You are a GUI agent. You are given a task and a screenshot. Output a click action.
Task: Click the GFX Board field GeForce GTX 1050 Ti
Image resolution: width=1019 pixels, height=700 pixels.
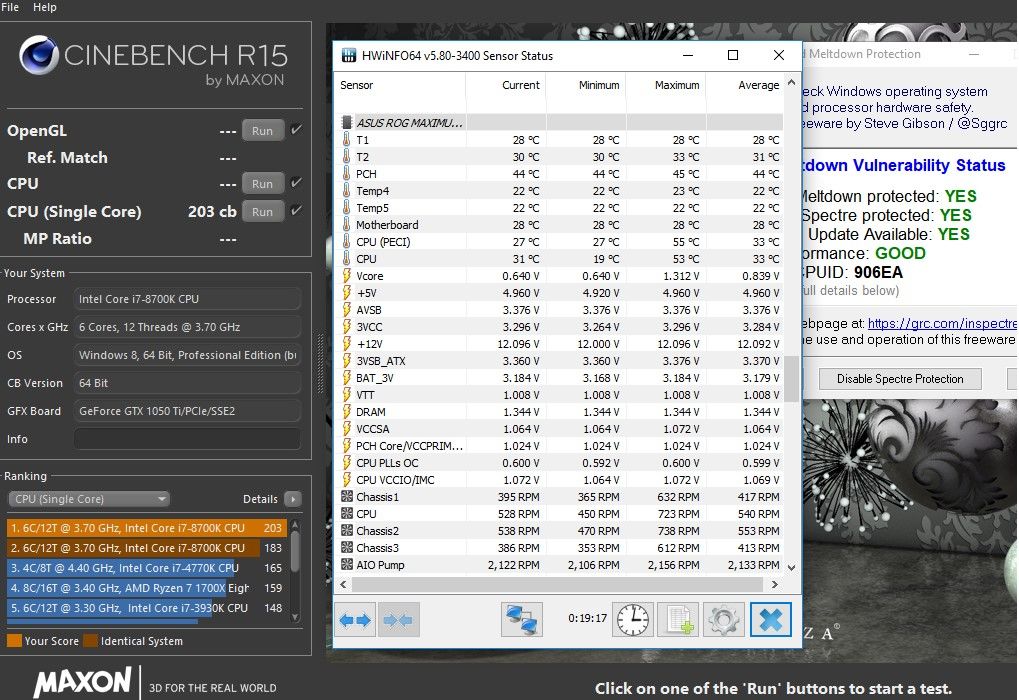187,411
